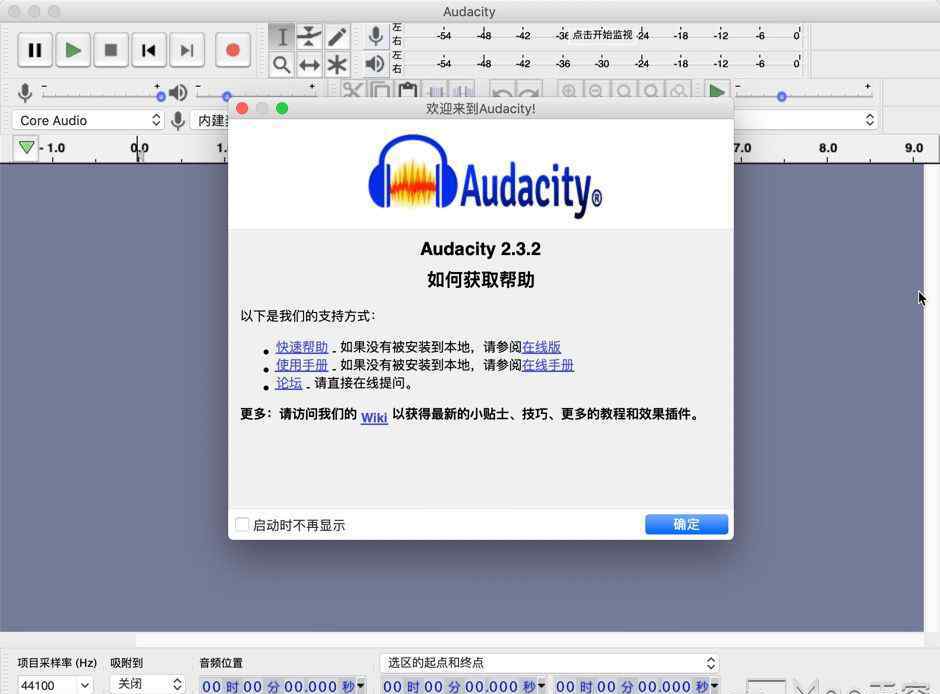The image size is (940, 694).
Task: Click the Copy icon in edit toolbar
Action: (x=380, y=91)
